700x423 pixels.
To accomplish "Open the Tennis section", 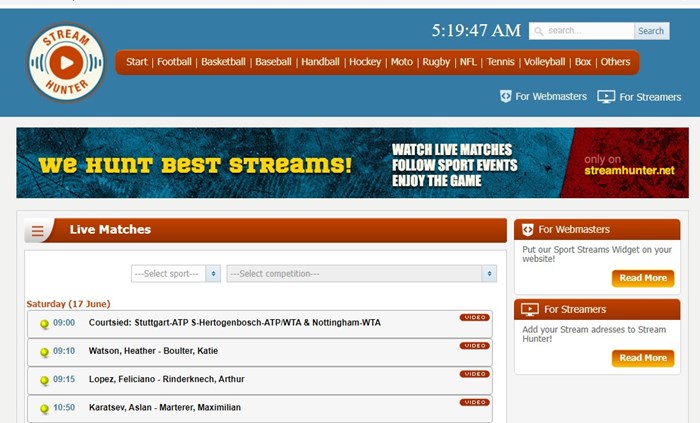I will click(500, 62).
